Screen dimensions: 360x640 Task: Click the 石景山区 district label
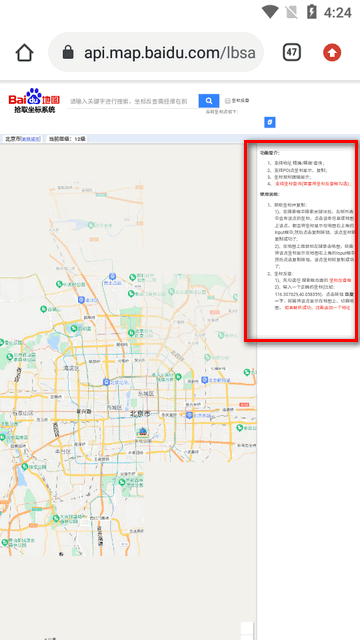pos(22,413)
